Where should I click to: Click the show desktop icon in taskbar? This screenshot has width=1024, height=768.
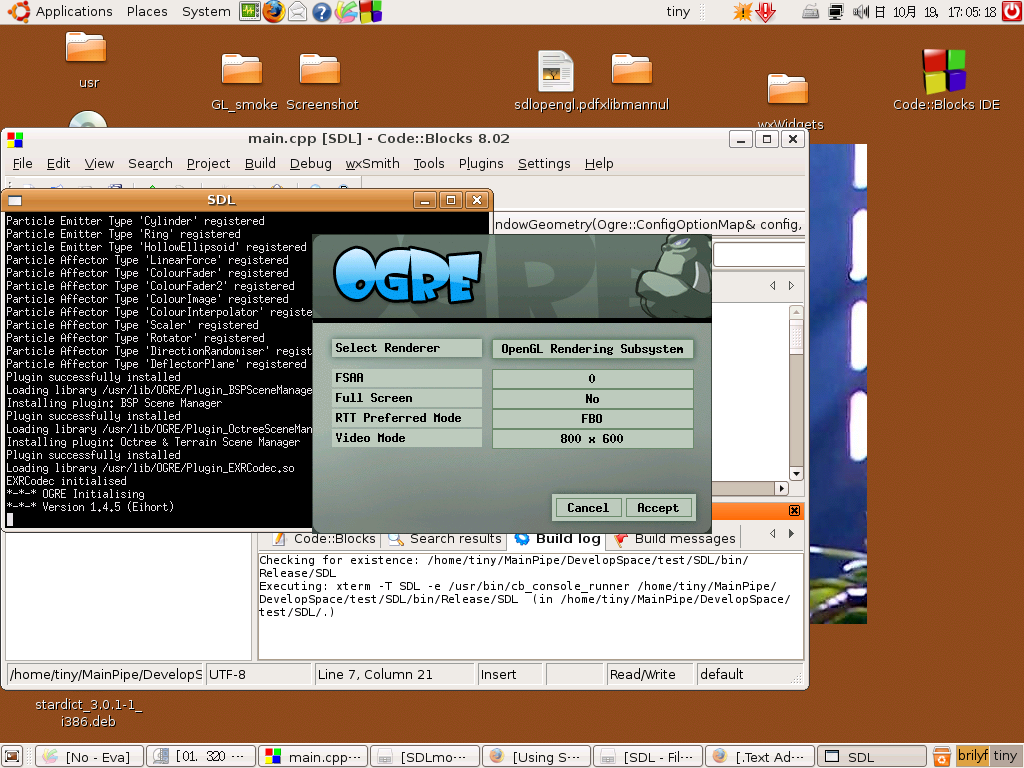tap(12, 756)
